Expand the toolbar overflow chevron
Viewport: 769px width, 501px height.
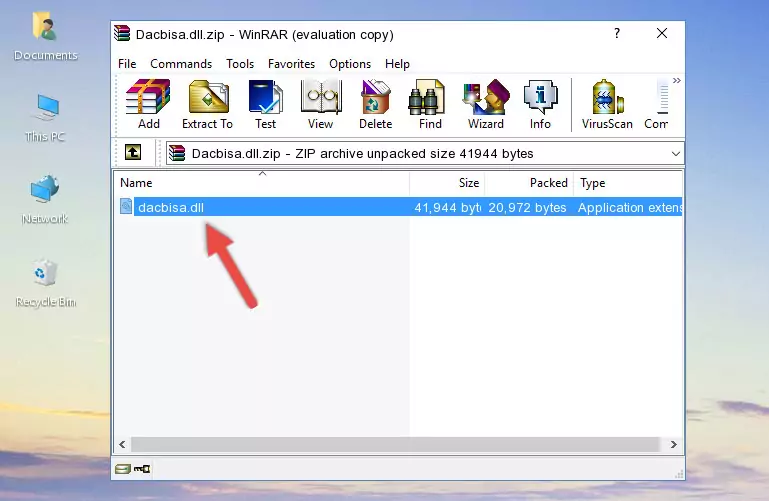coord(677,80)
